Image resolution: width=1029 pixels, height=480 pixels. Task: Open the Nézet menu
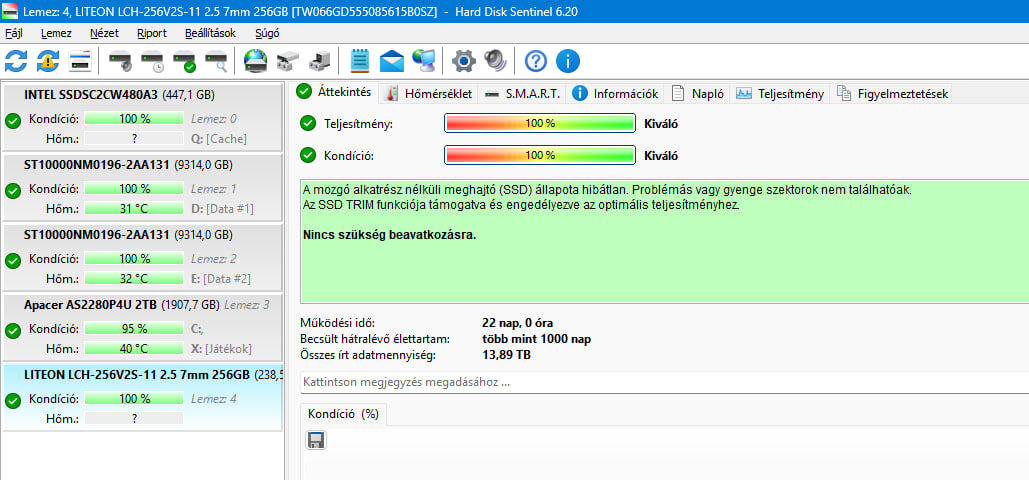(105, 33)
